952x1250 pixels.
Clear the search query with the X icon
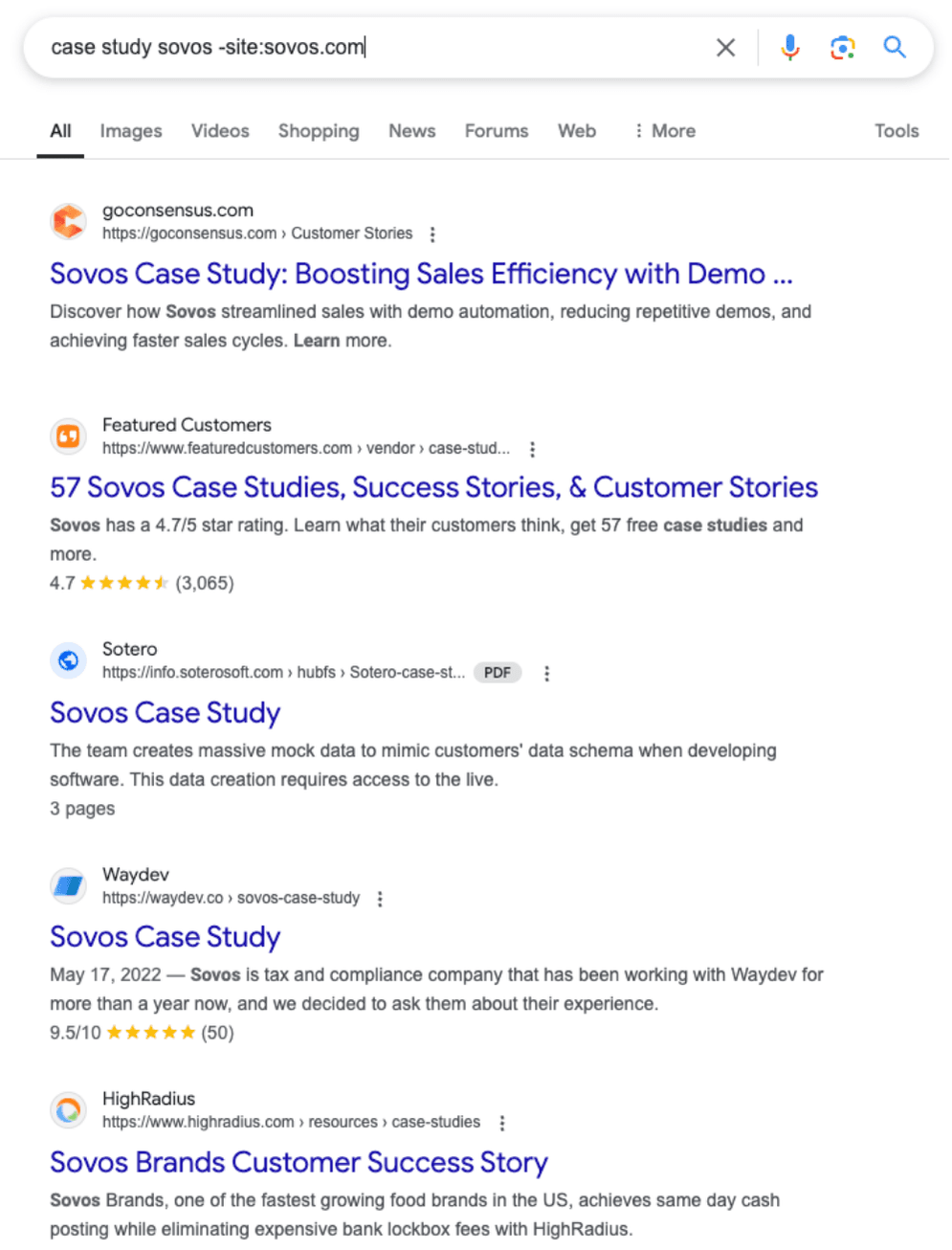[725, 47]
